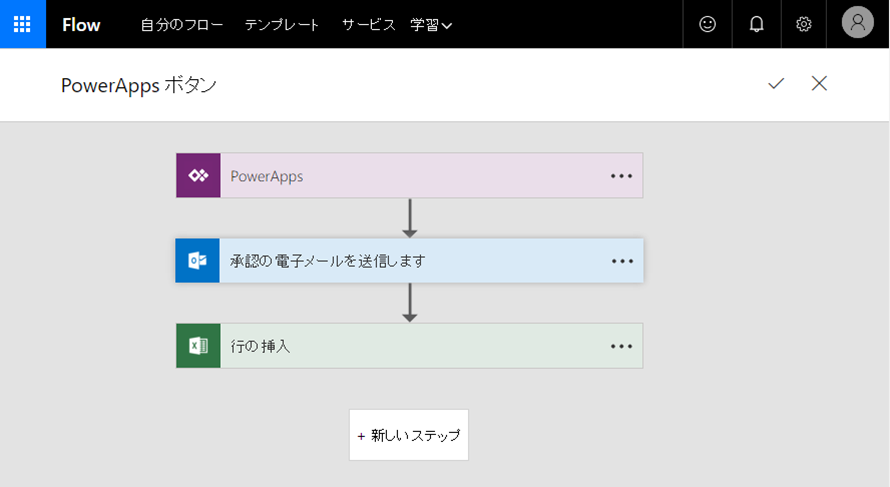Click the Flow home logo
The width and height of the screenshot is (890, 487).
click(81, 24)
